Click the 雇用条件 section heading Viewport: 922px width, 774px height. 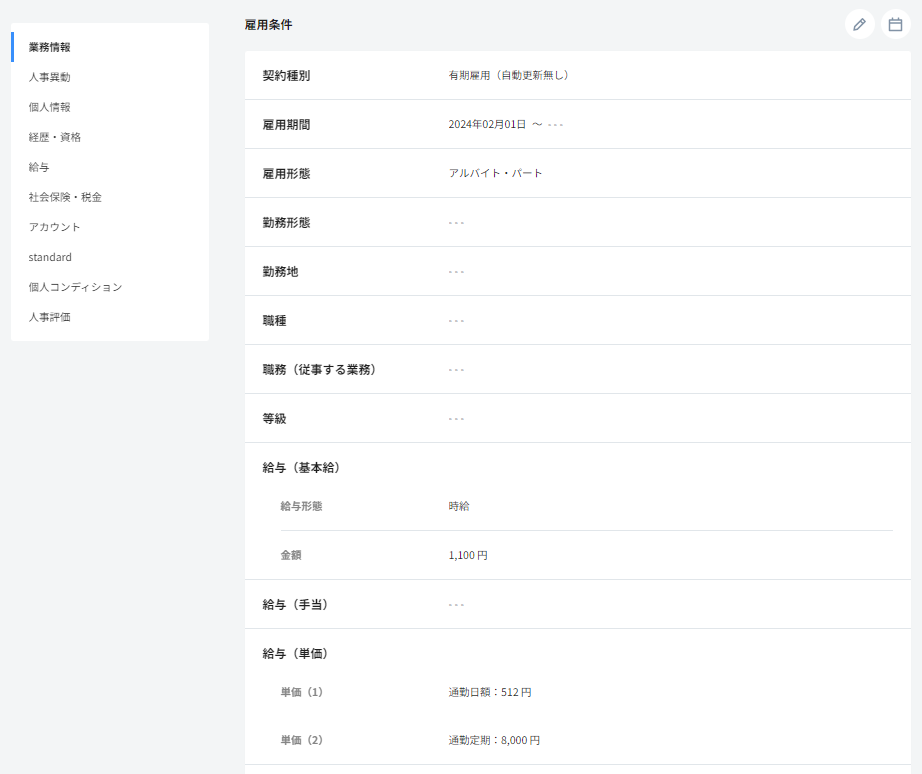[x=268, y=24]
